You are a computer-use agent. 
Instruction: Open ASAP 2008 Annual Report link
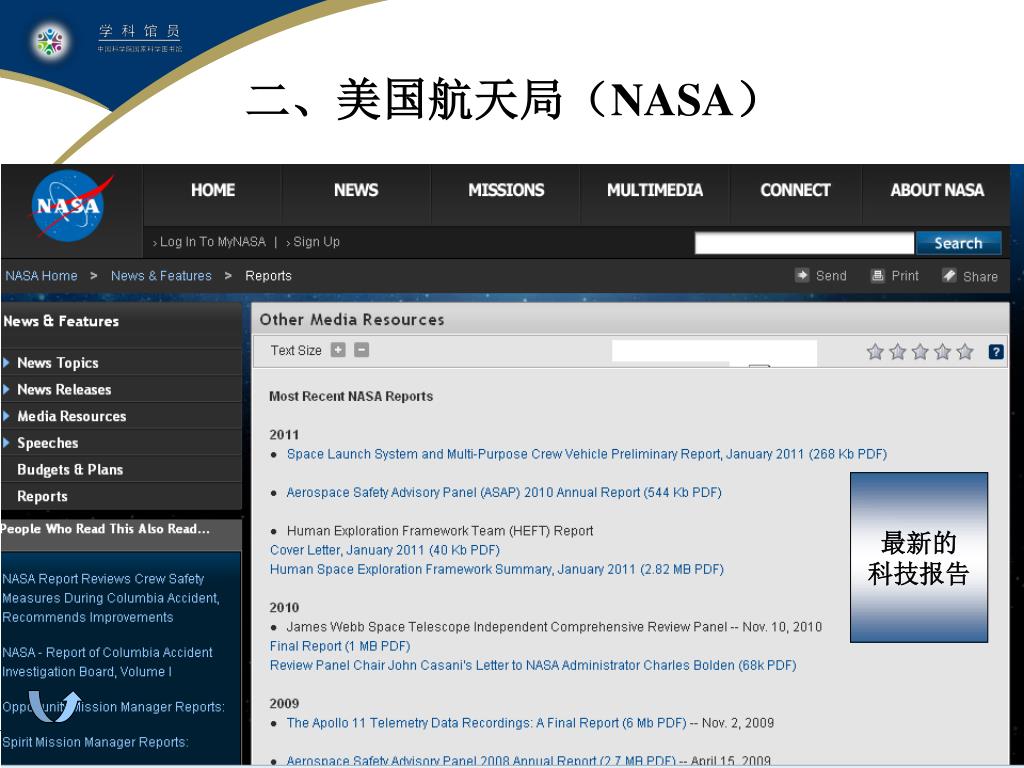(481, 761)
